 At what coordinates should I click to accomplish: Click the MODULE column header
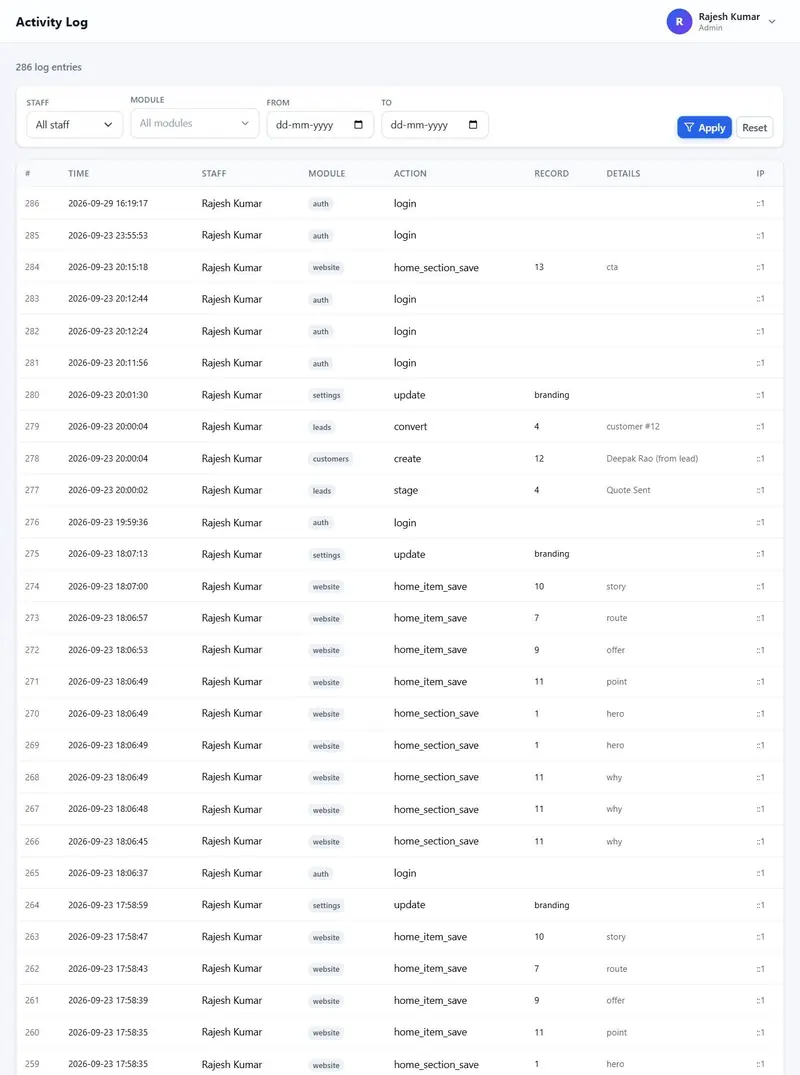[x=326, y=173]
